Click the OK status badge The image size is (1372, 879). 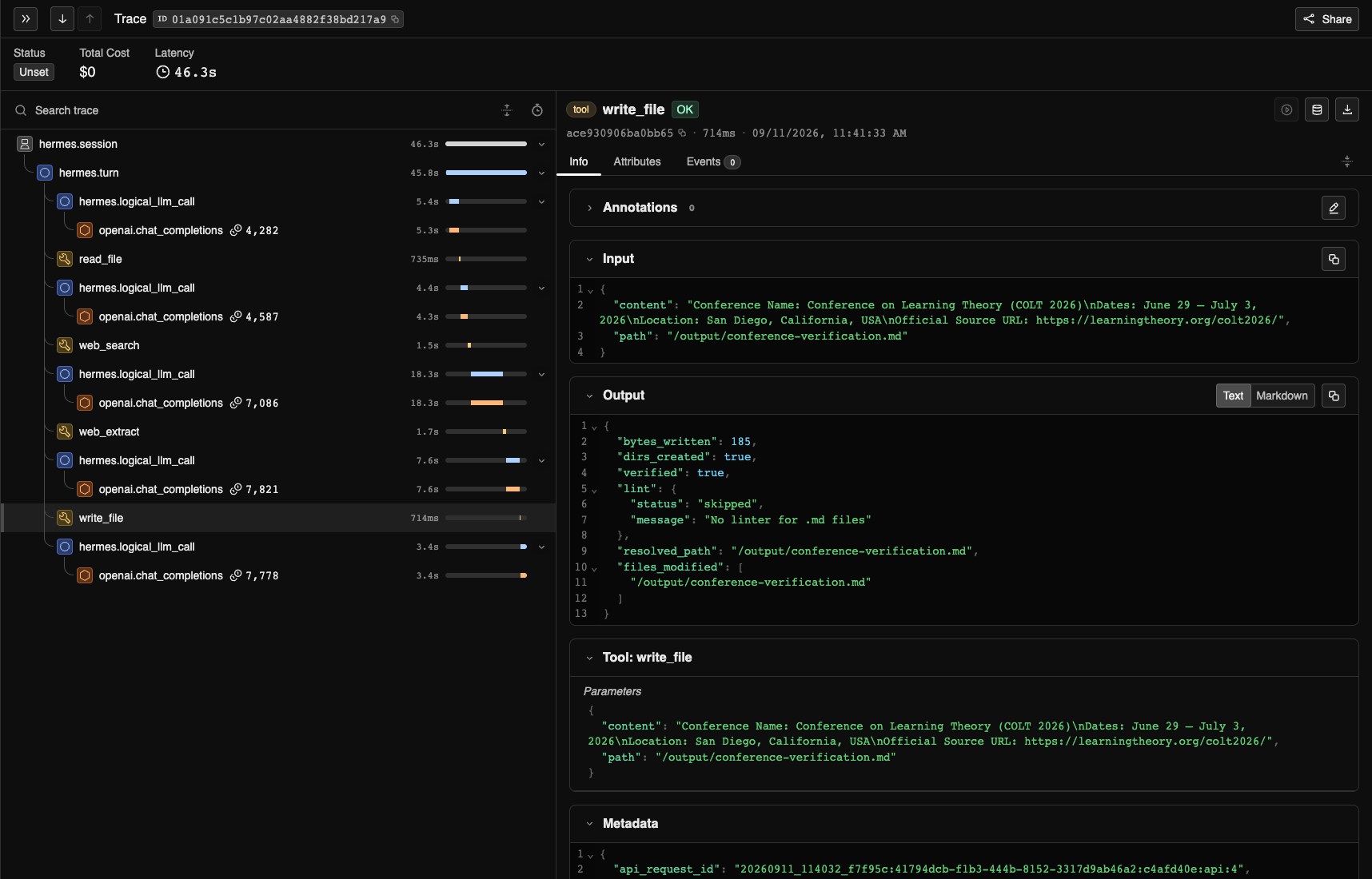point(685,109)
